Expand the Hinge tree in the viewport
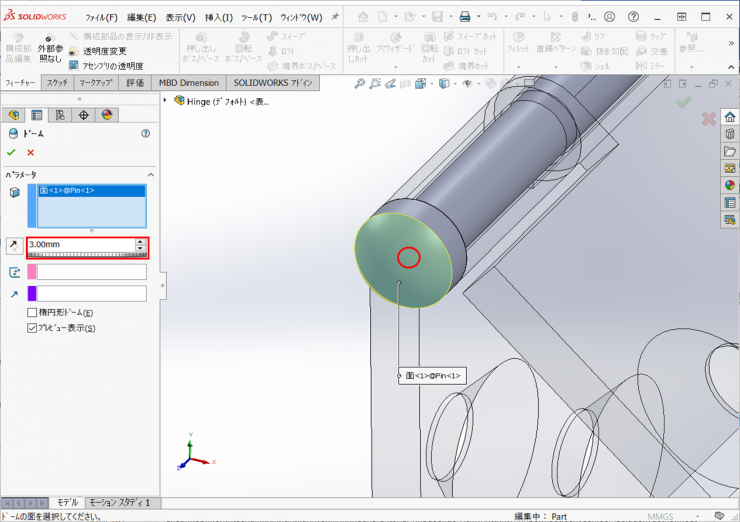 (166, 100)
